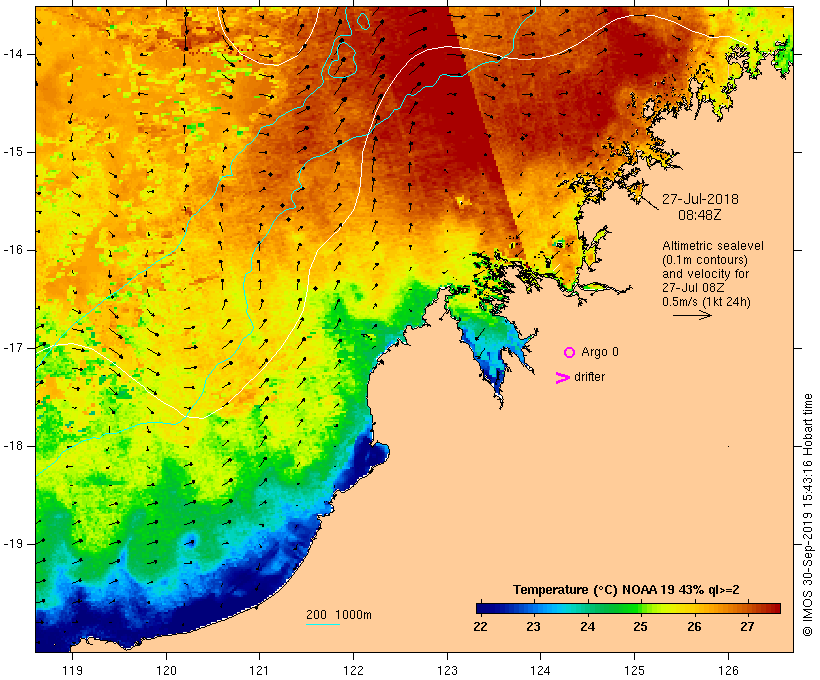The width and height of the screenshot is (820, 680).
Task: Click the '122' longitude axis label
Action: pyautogui.click(x=354, y=671)
